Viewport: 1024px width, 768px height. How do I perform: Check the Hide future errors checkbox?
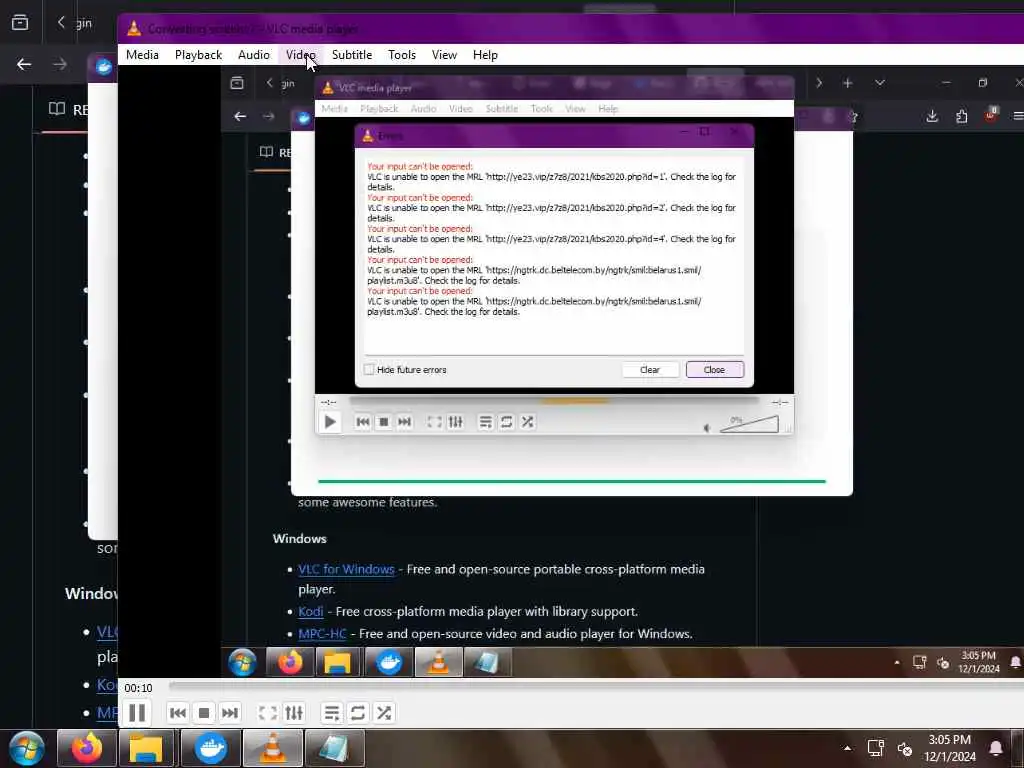[369, 370]
